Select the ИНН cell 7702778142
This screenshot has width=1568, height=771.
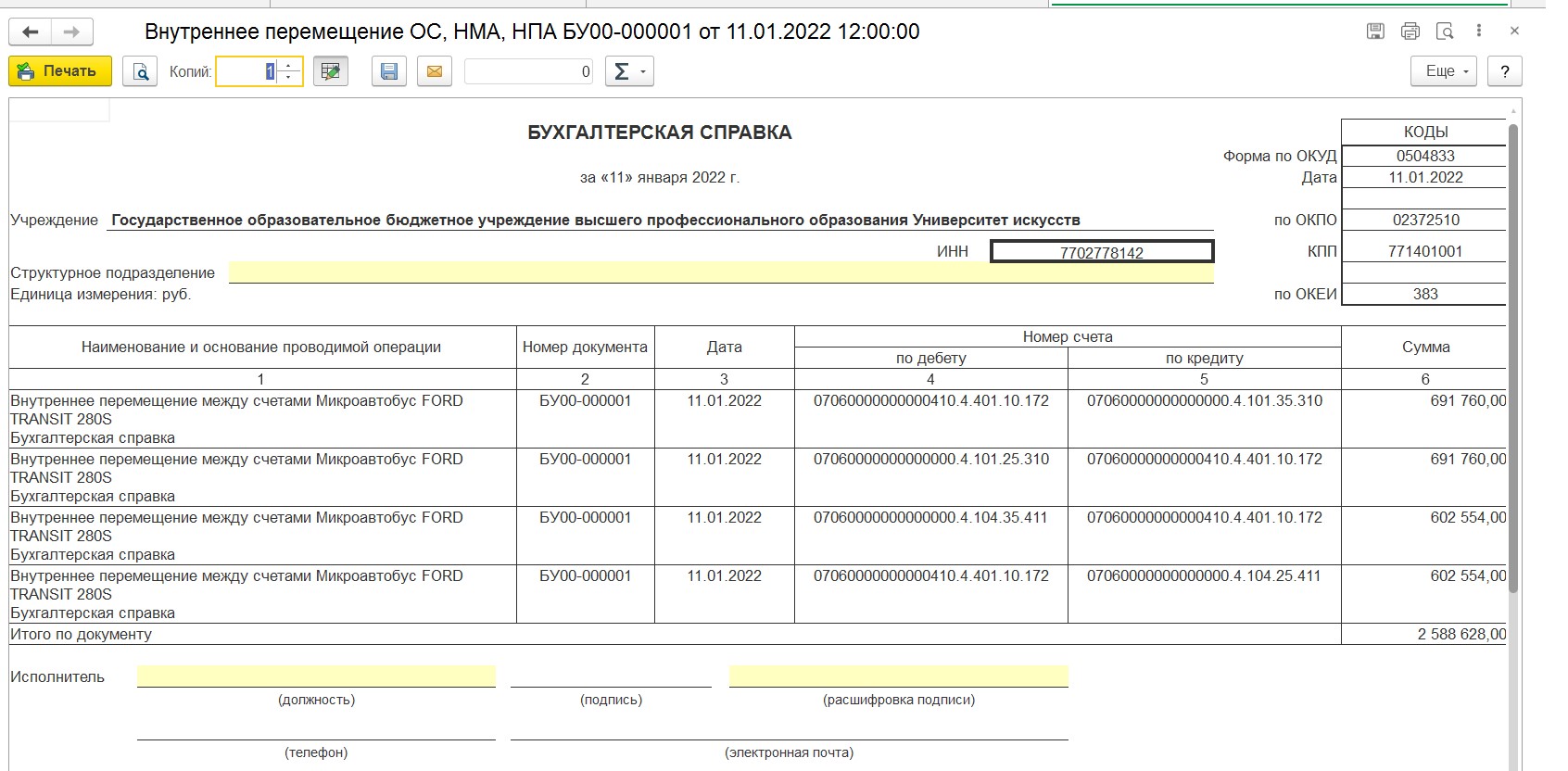[1102, 252]
